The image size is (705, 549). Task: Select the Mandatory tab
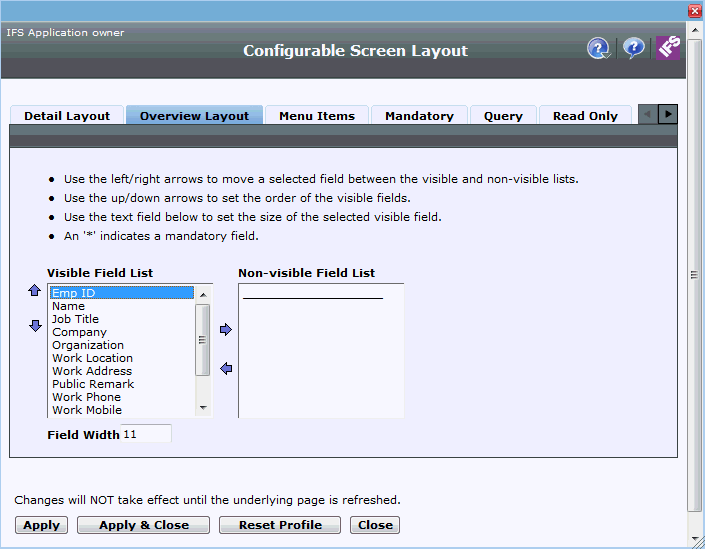click(x=419, y=116)
